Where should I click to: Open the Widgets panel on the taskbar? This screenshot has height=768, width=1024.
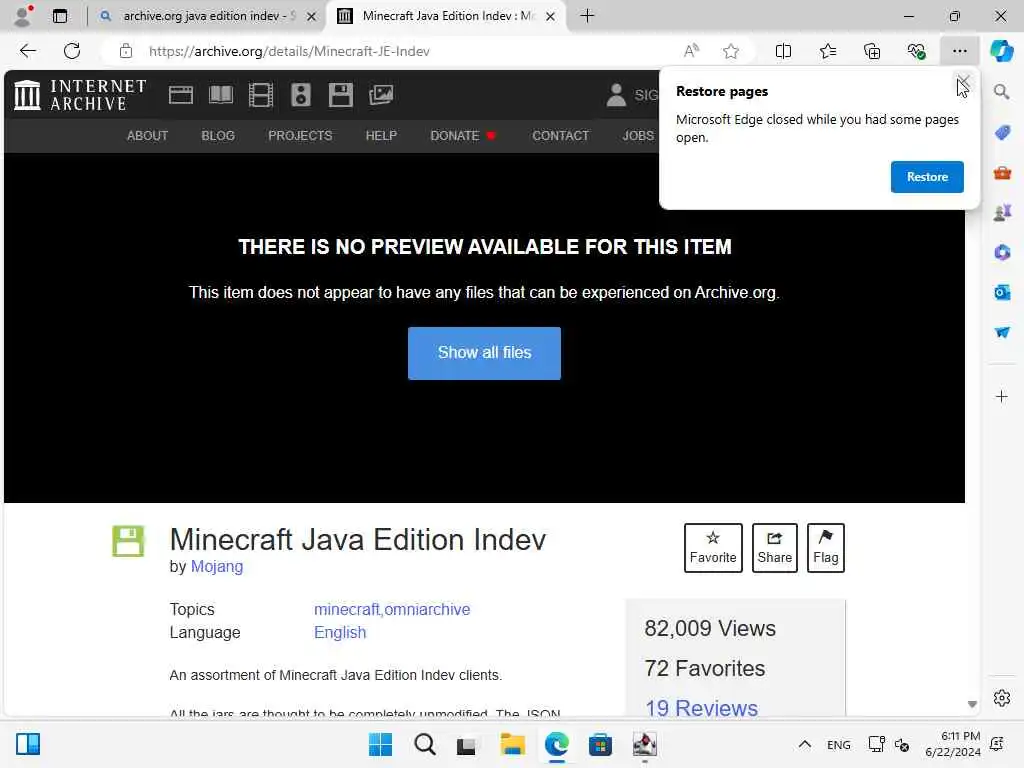(28, 744)
